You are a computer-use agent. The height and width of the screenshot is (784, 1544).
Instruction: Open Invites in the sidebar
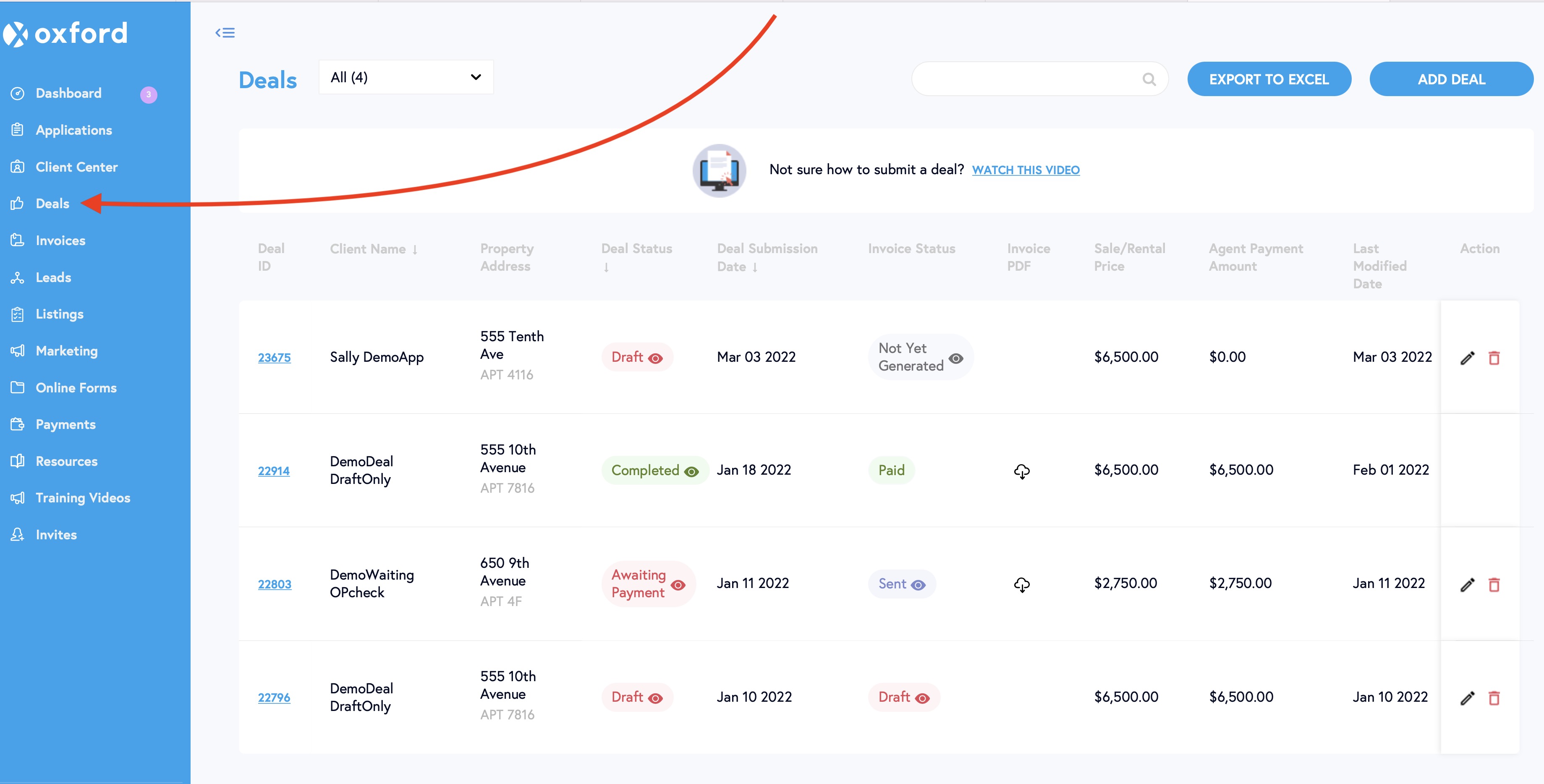pyautogui.click(x=56, y=535)
